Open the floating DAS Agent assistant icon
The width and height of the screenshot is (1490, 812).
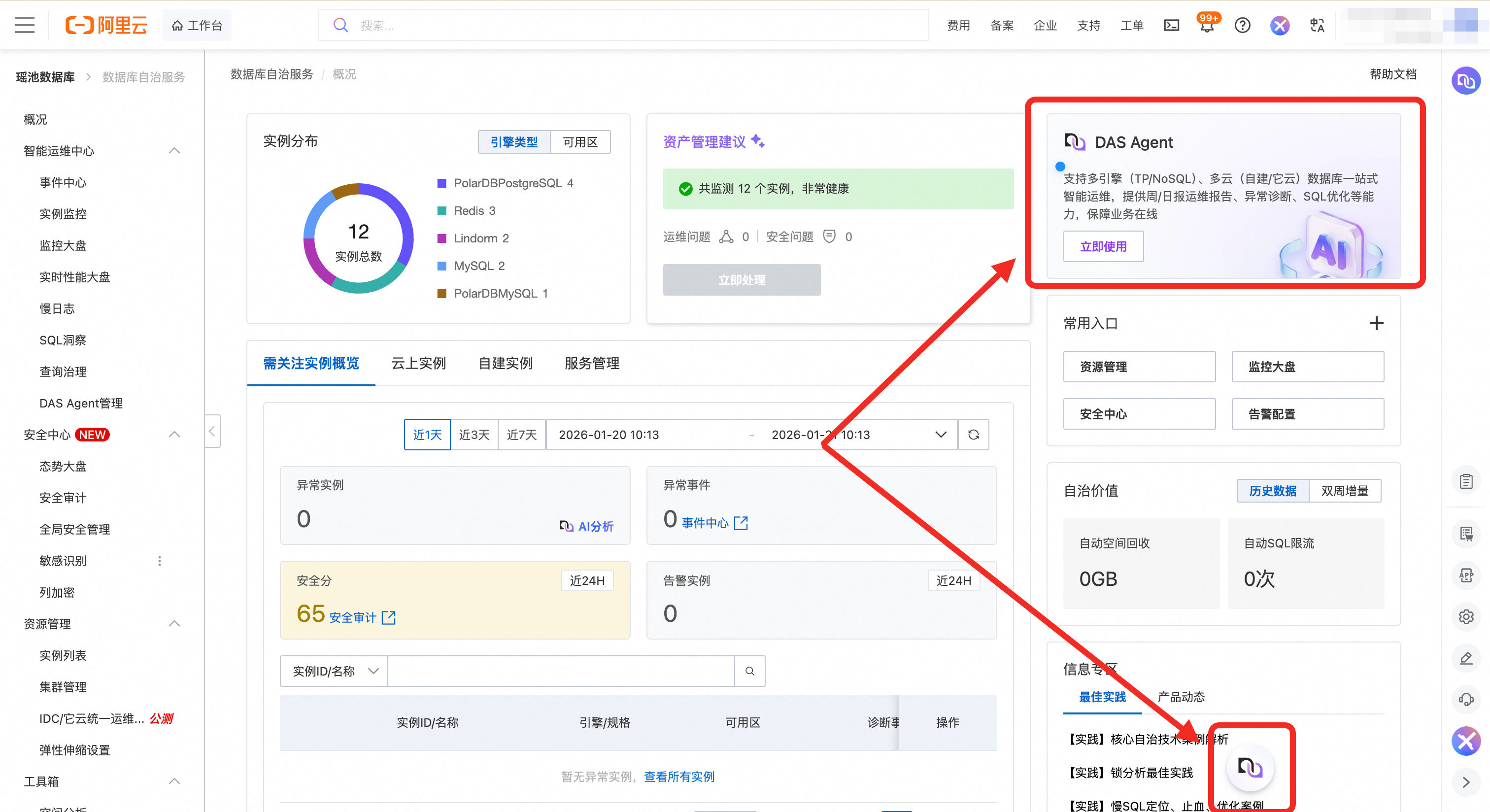point(1250,768)
